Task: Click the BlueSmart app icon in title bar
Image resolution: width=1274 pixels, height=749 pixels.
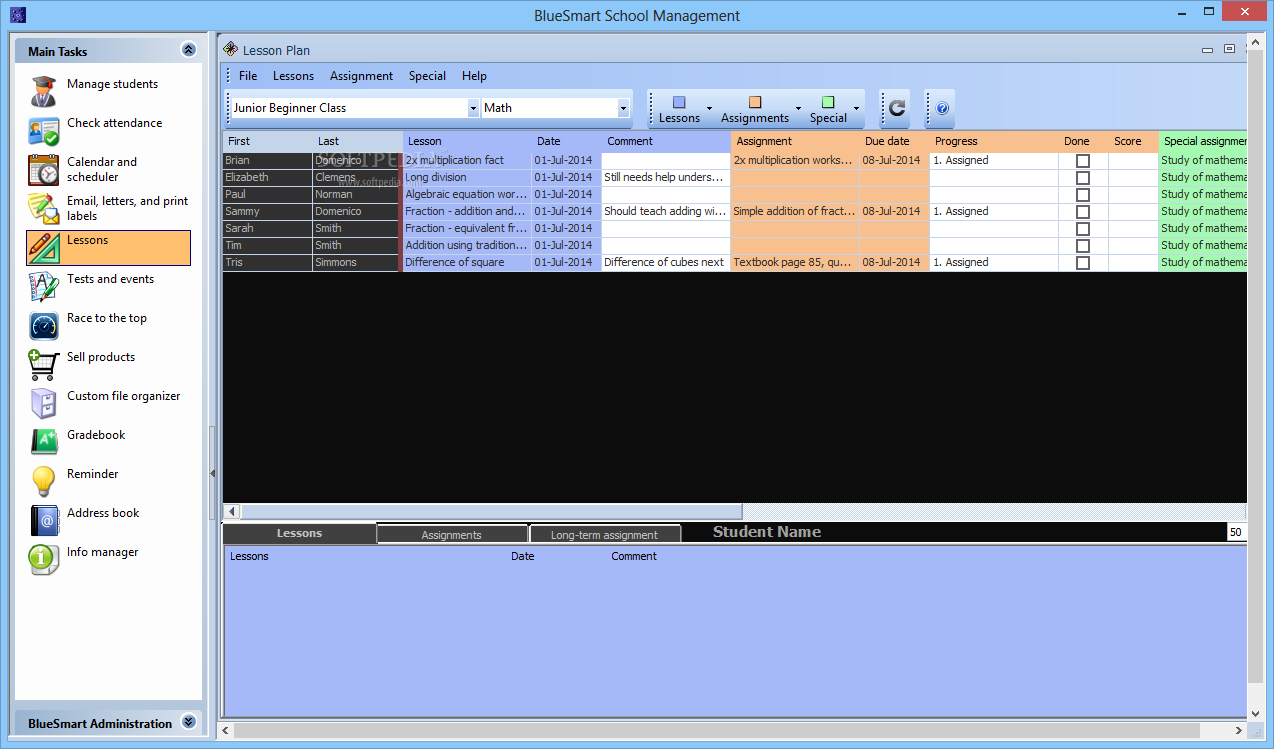Action: (x=17, y=15)
